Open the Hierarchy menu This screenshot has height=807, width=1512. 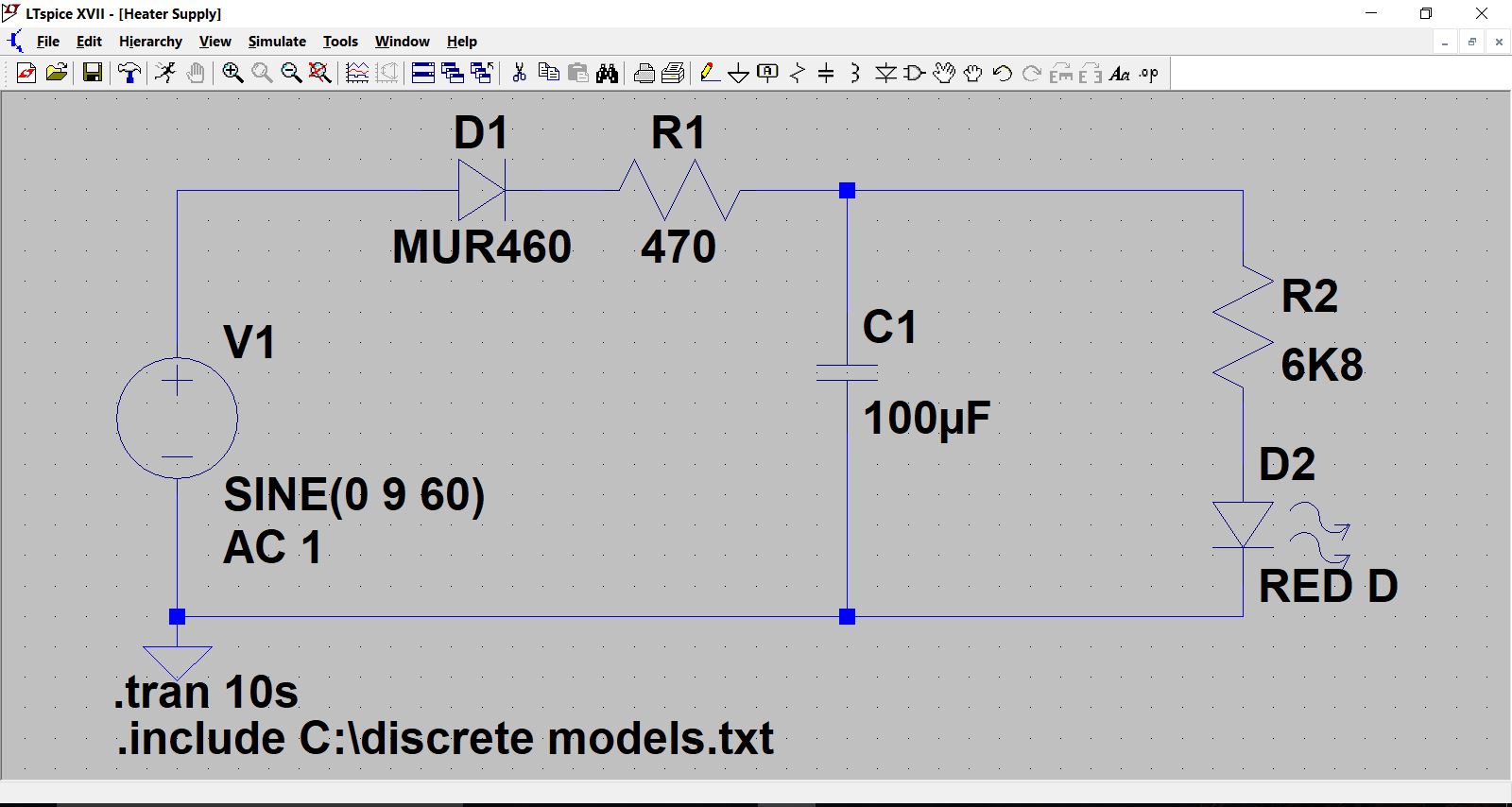click(x=150, y=42)
